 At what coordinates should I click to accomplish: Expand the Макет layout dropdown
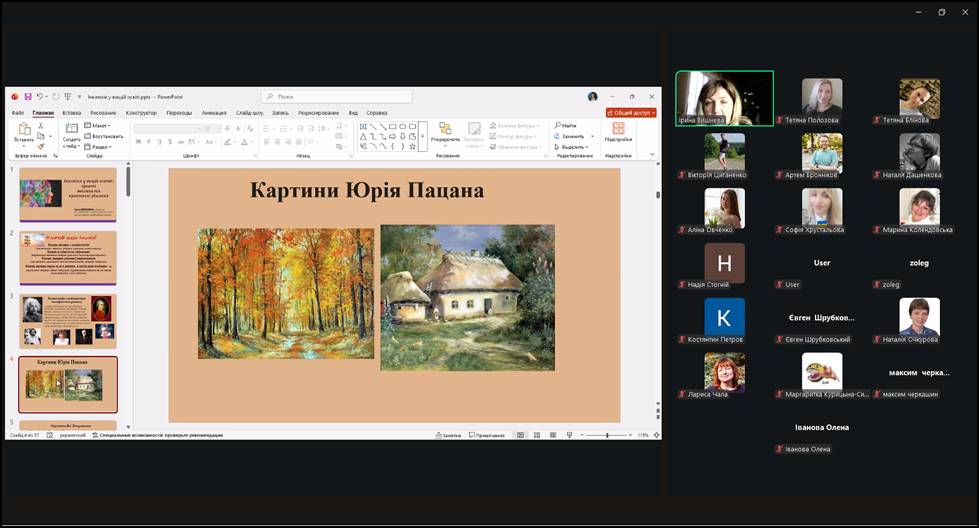[99, 125]
